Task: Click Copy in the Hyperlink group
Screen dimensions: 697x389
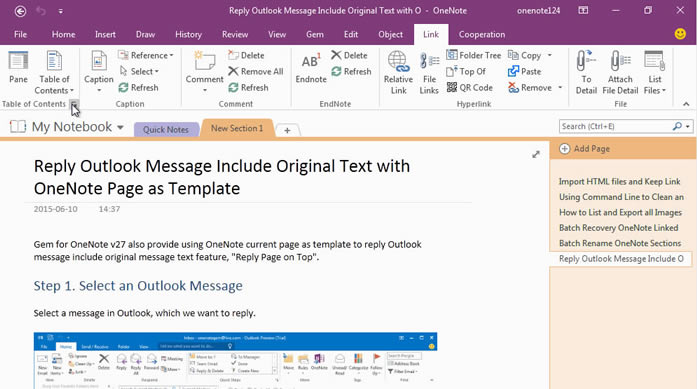Action: (x=525, y=55)
